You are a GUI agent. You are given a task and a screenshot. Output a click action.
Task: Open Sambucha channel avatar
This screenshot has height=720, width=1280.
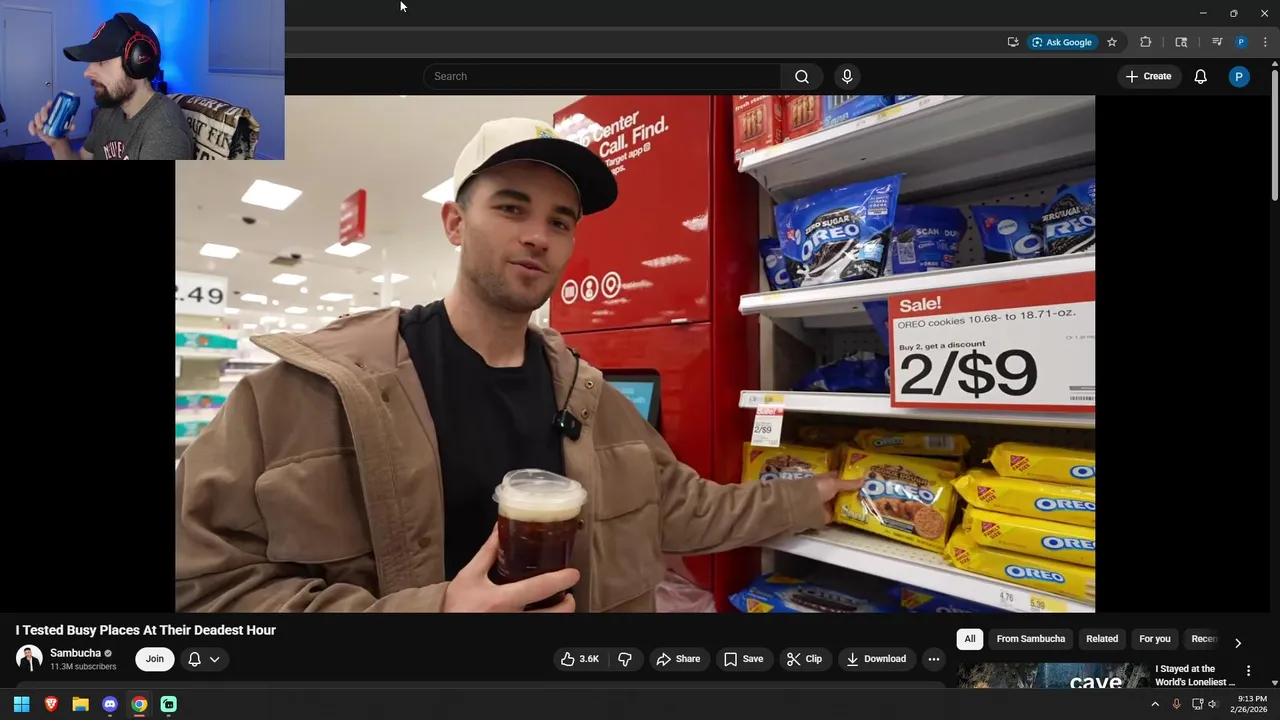29,659
